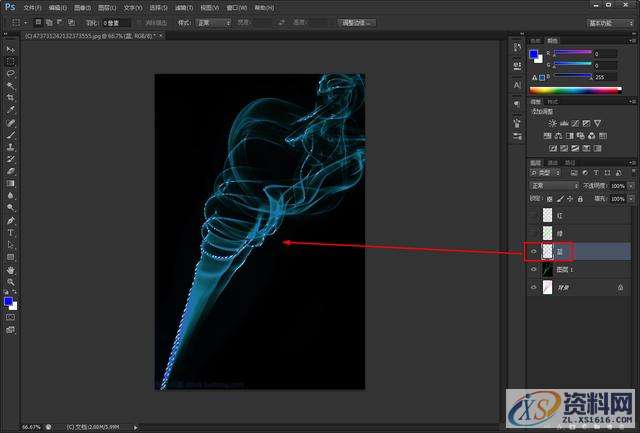Select the Lasso tool

click(x=11, y=73)
